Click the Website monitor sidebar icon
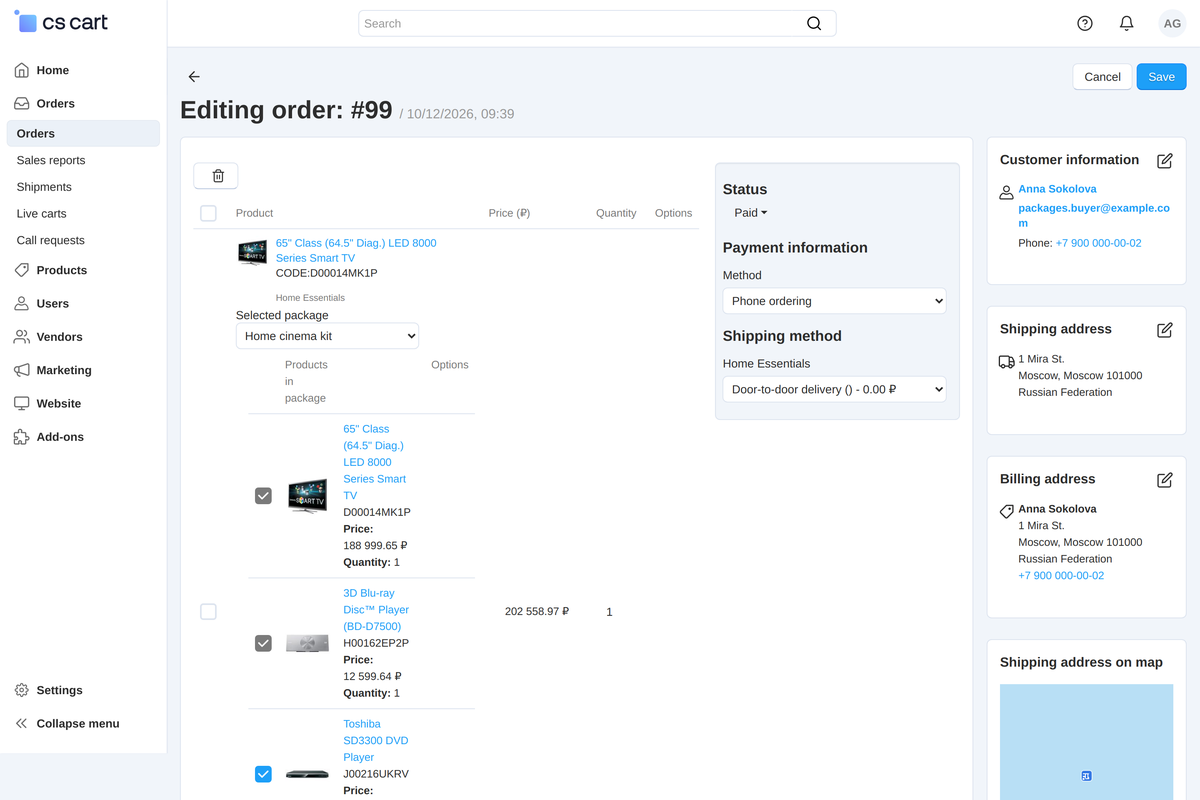This screenshot has width=1200, height=800. point(22,403)
